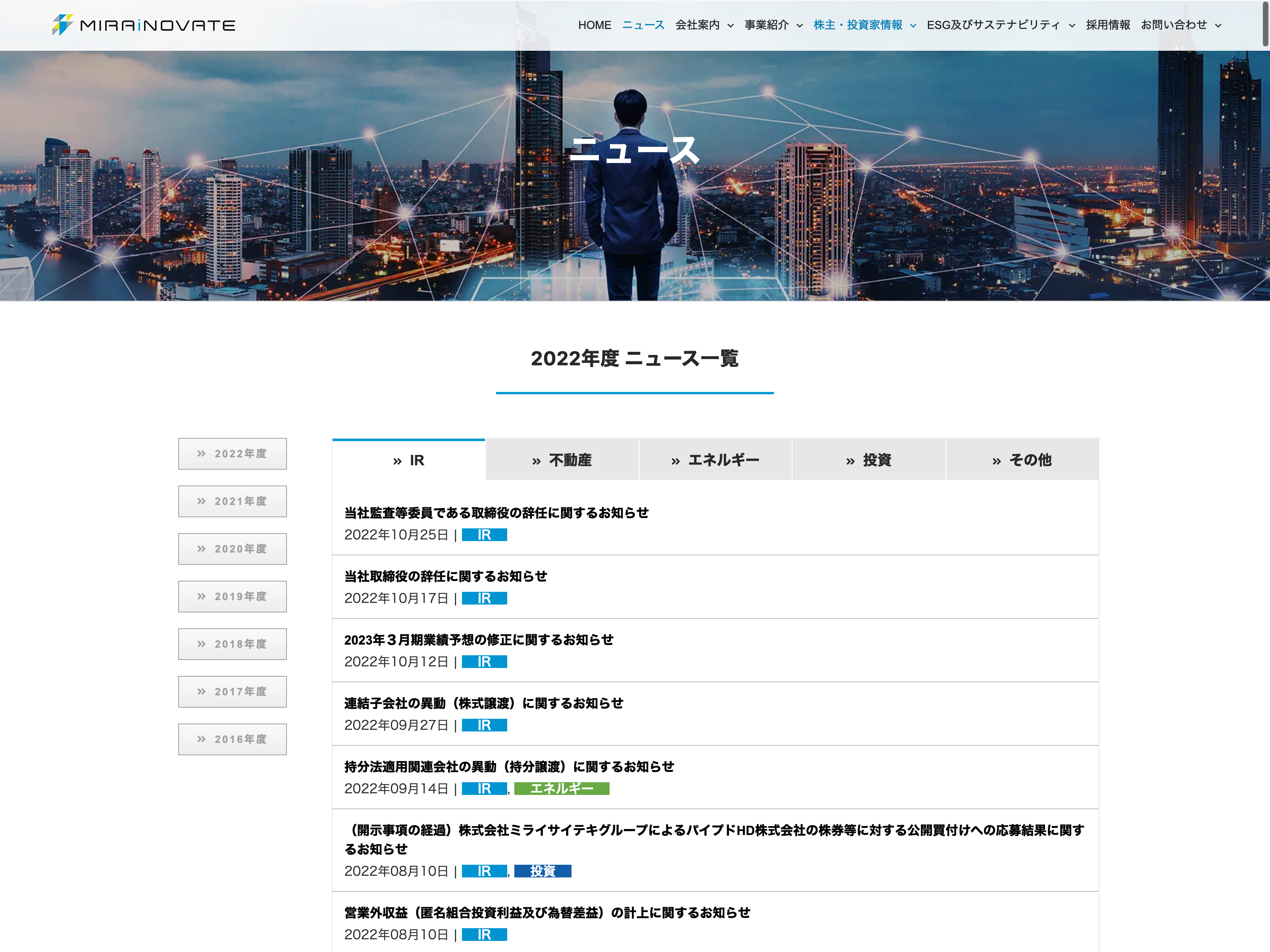Viewport: 1270px width, 952px height.
Task: Open the お問い合わせ dropdown chevron
Action: click(x=1218, y=26)
